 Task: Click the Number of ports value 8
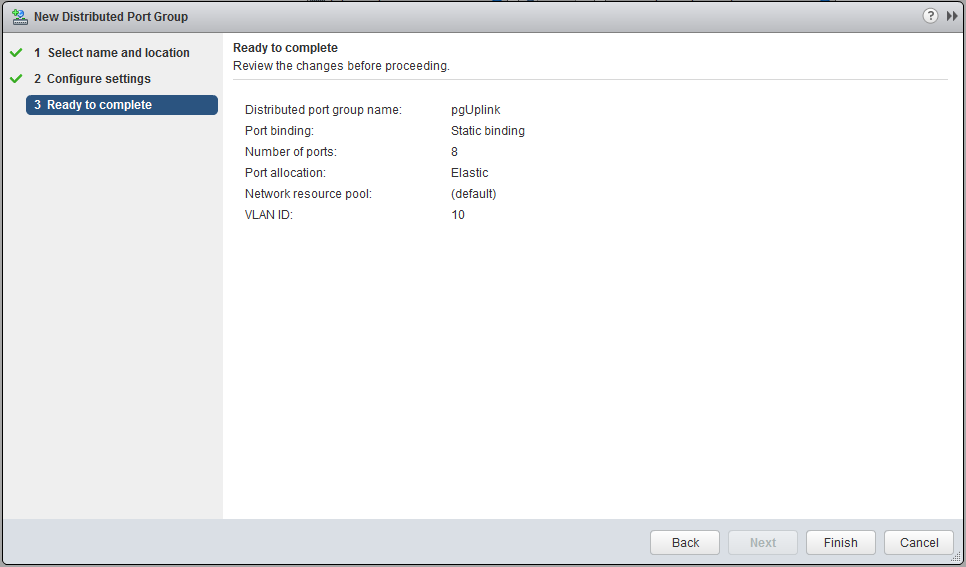tap(455, 152)
